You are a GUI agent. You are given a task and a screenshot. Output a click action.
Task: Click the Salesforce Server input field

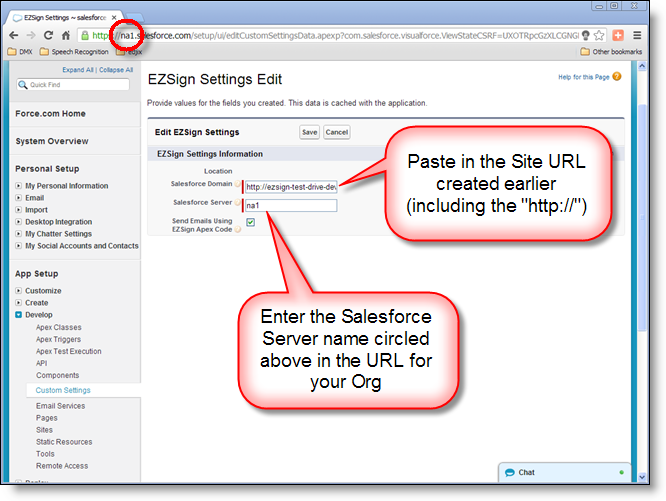[x=291, y=206]
